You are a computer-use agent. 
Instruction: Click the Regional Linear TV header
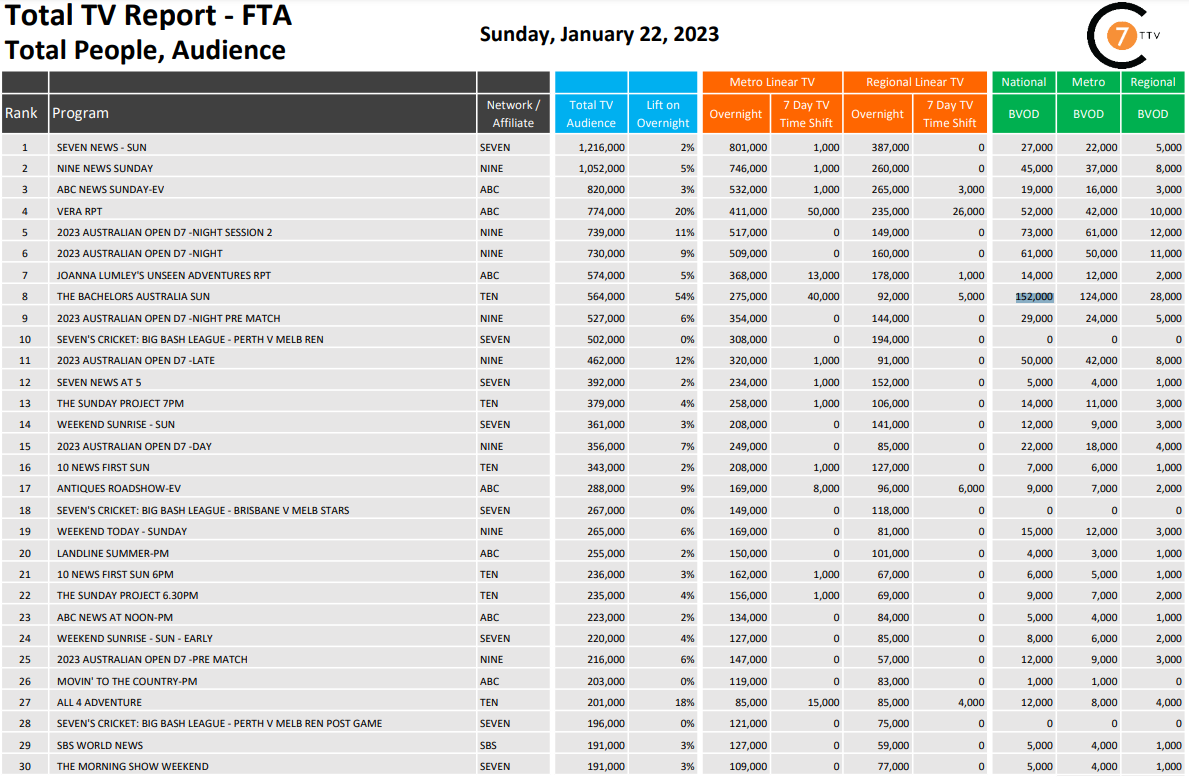914,82
